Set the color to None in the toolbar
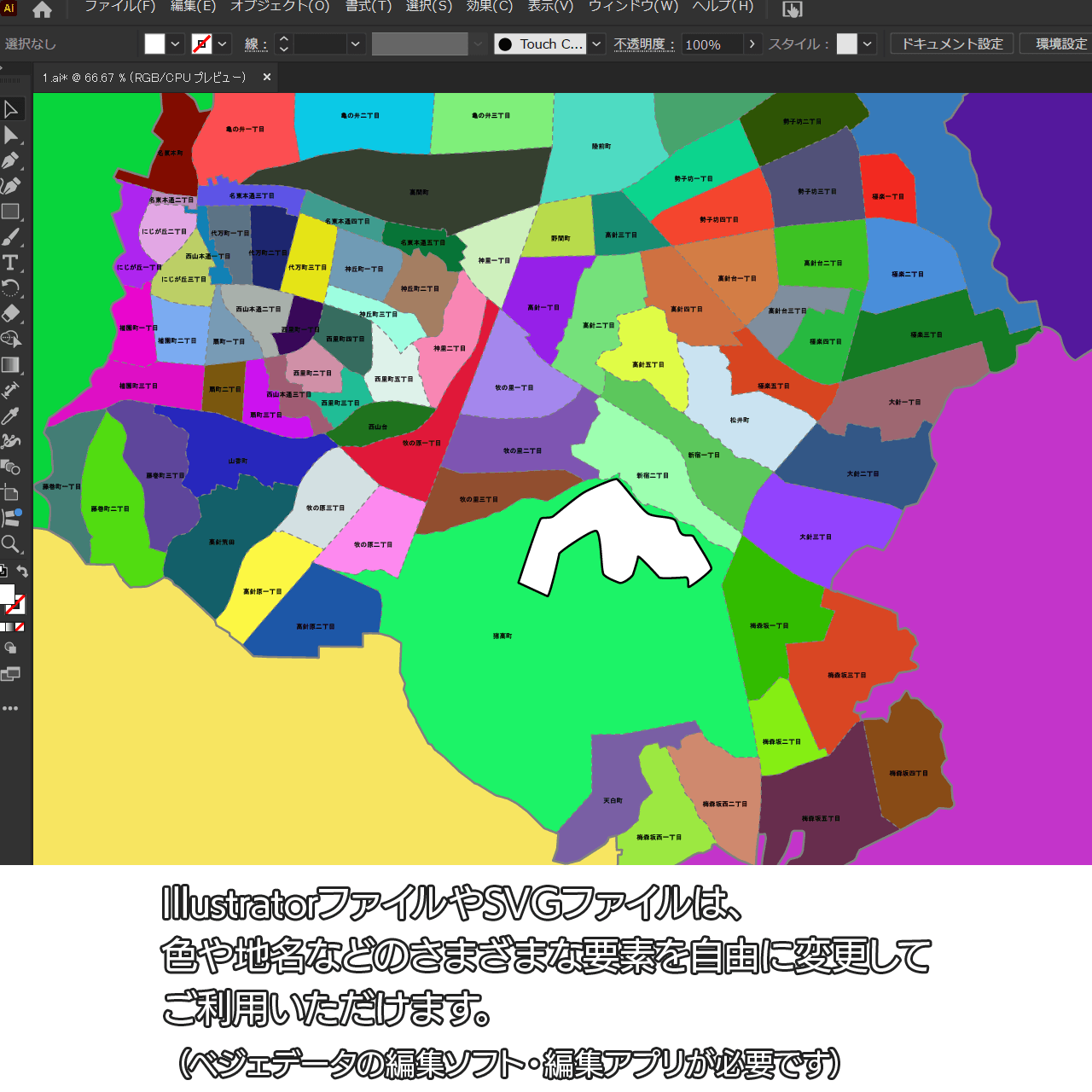Viewport: 1092px width, 1092px height. [x=20, y=627]
